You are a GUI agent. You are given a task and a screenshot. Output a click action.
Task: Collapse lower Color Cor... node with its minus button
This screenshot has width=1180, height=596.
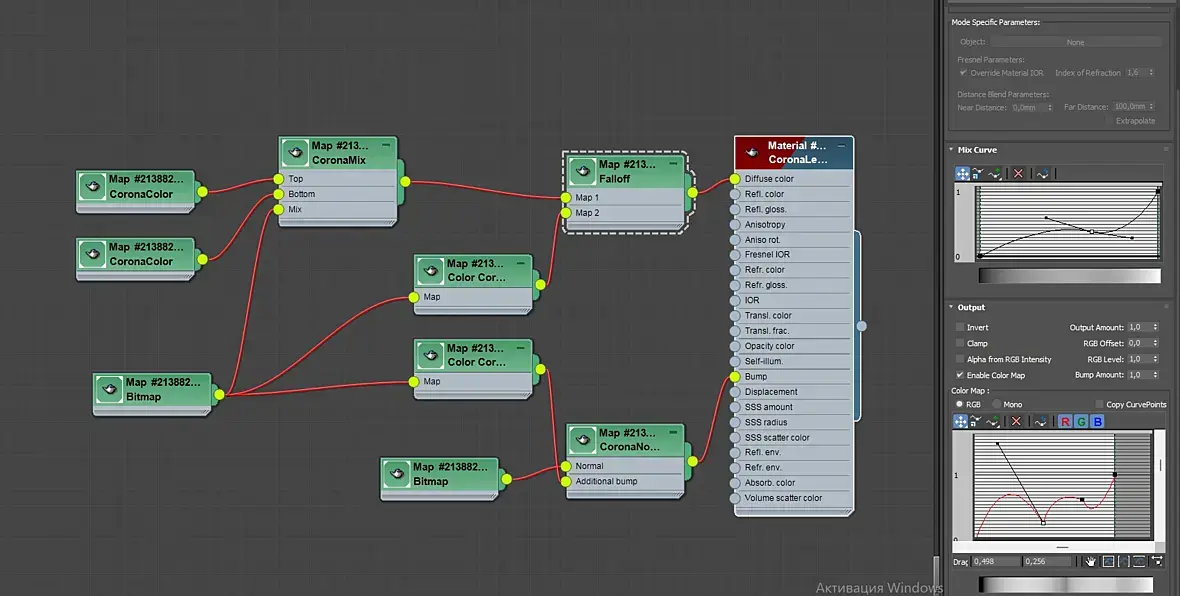(x=520, y=348)
